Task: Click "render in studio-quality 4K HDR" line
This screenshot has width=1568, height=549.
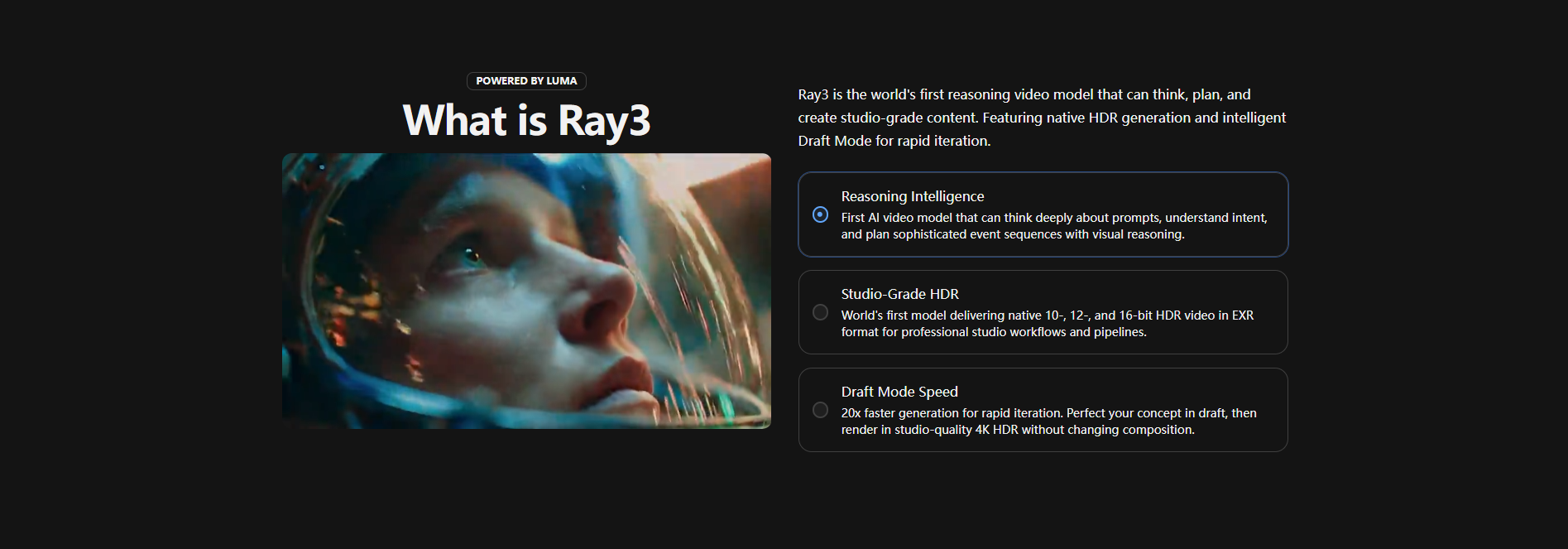Action: click(x=1017, y=430)
